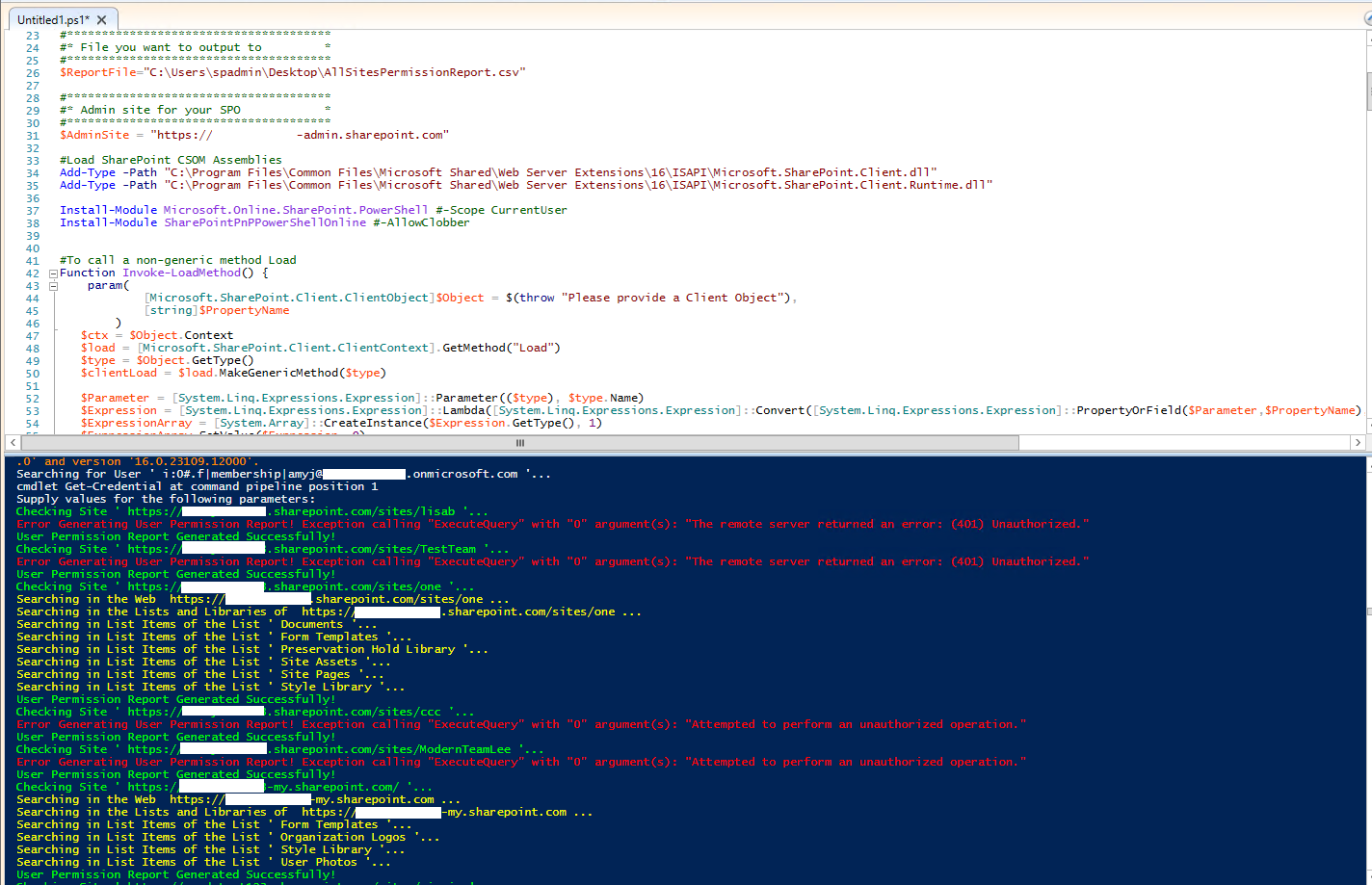Click the '$ExpressionArray' variable on line 54
This screenshot has height=885, width=1372.
tap(137, 424)
